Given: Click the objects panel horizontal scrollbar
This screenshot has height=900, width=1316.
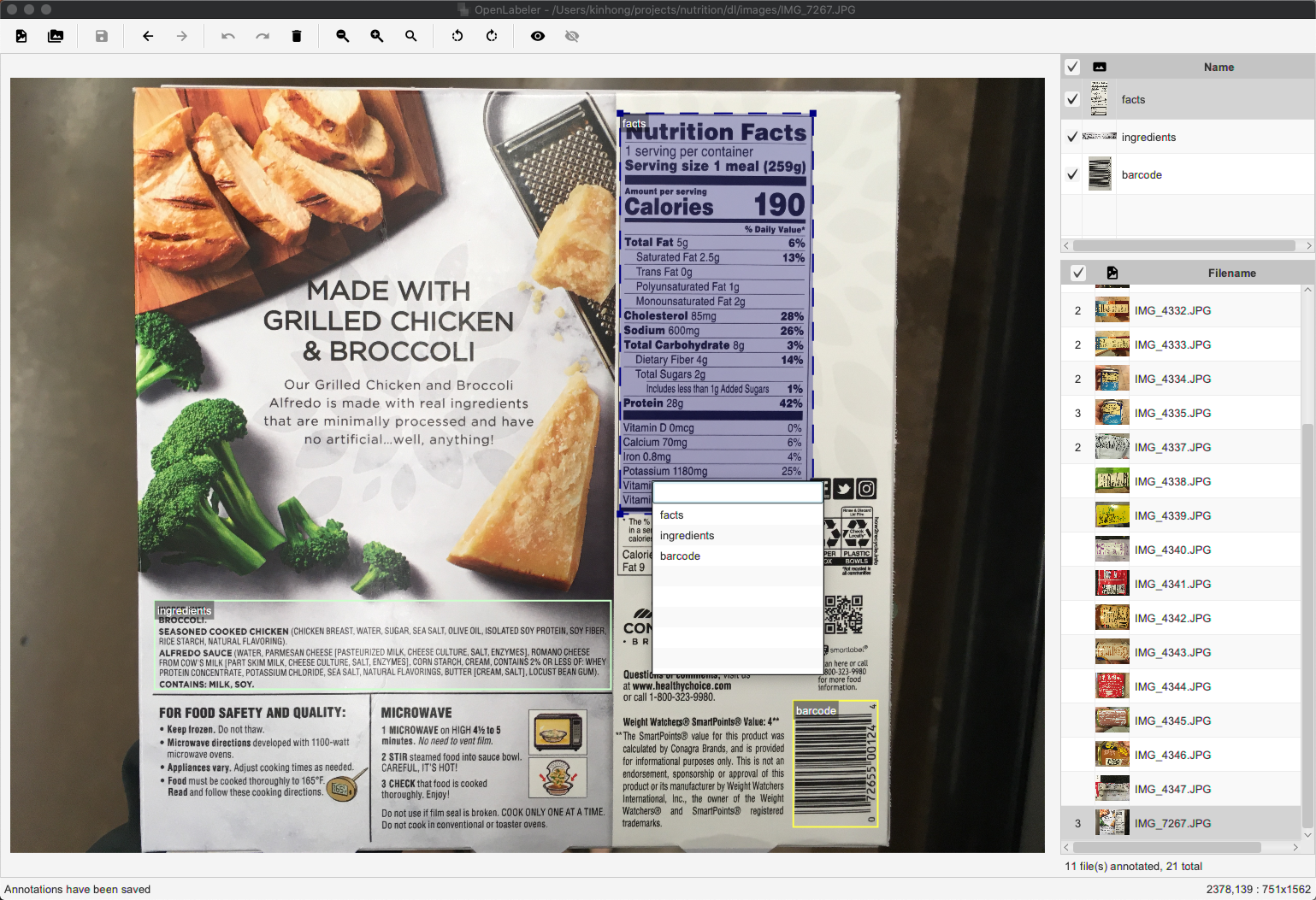Looking at the screenshot, I should point(1184,245).
